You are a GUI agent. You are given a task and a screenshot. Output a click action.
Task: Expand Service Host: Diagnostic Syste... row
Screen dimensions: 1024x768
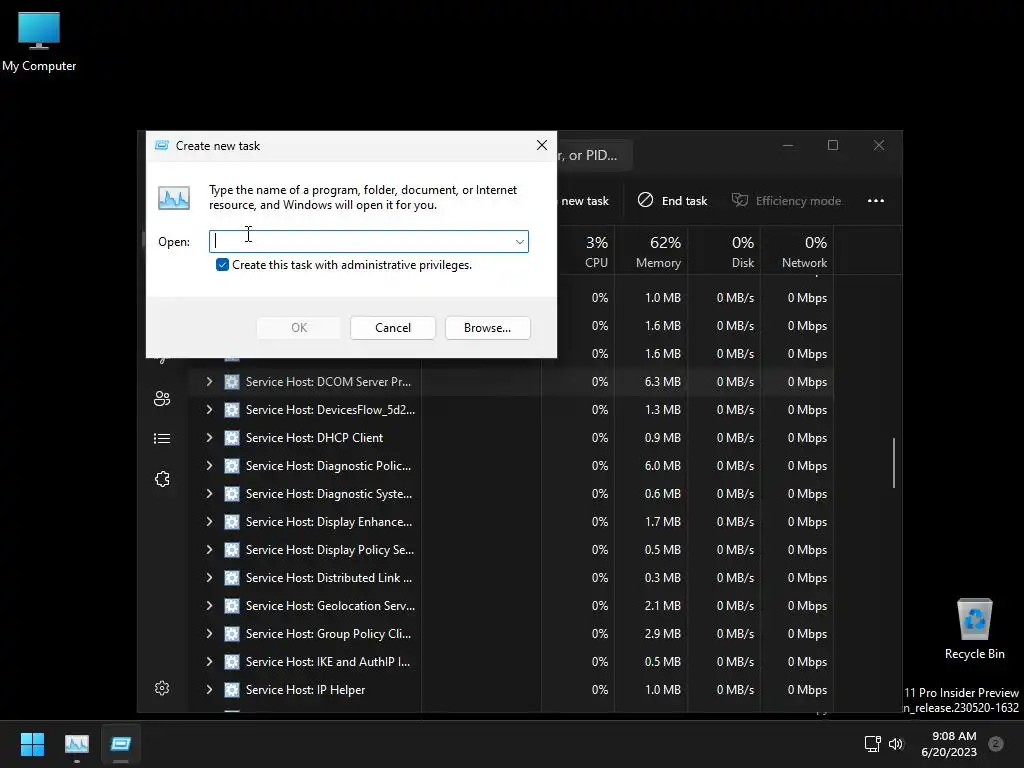(209, 494)
